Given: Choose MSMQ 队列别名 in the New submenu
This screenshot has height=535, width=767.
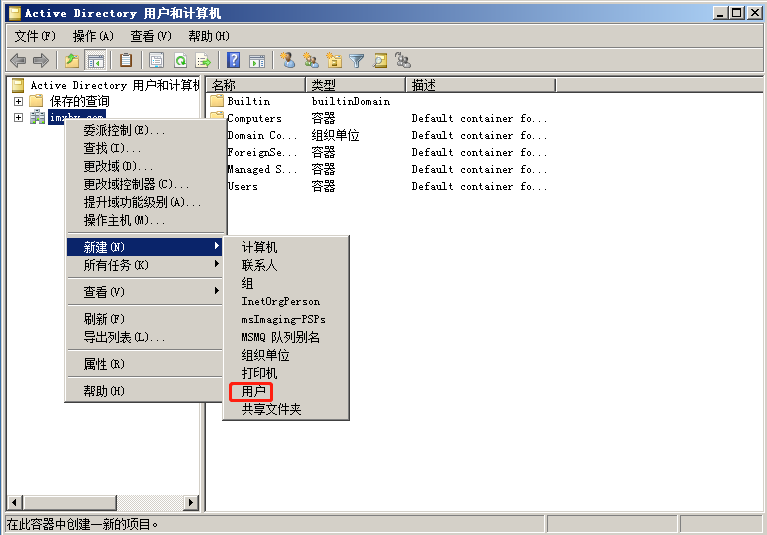Looking at the screenshot, I should [286, 337].
